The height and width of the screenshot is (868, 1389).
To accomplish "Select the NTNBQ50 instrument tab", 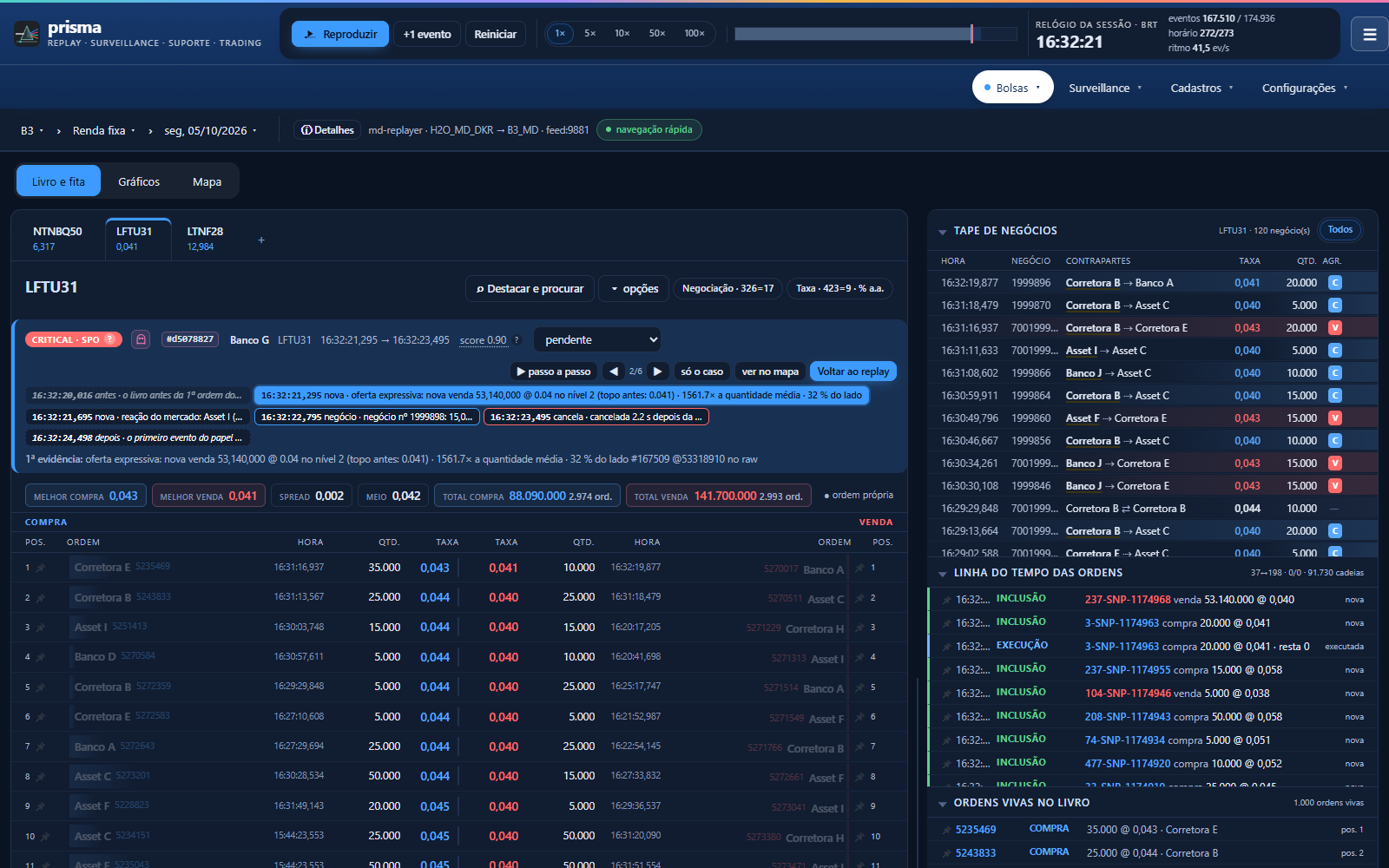I will point(58,239).
